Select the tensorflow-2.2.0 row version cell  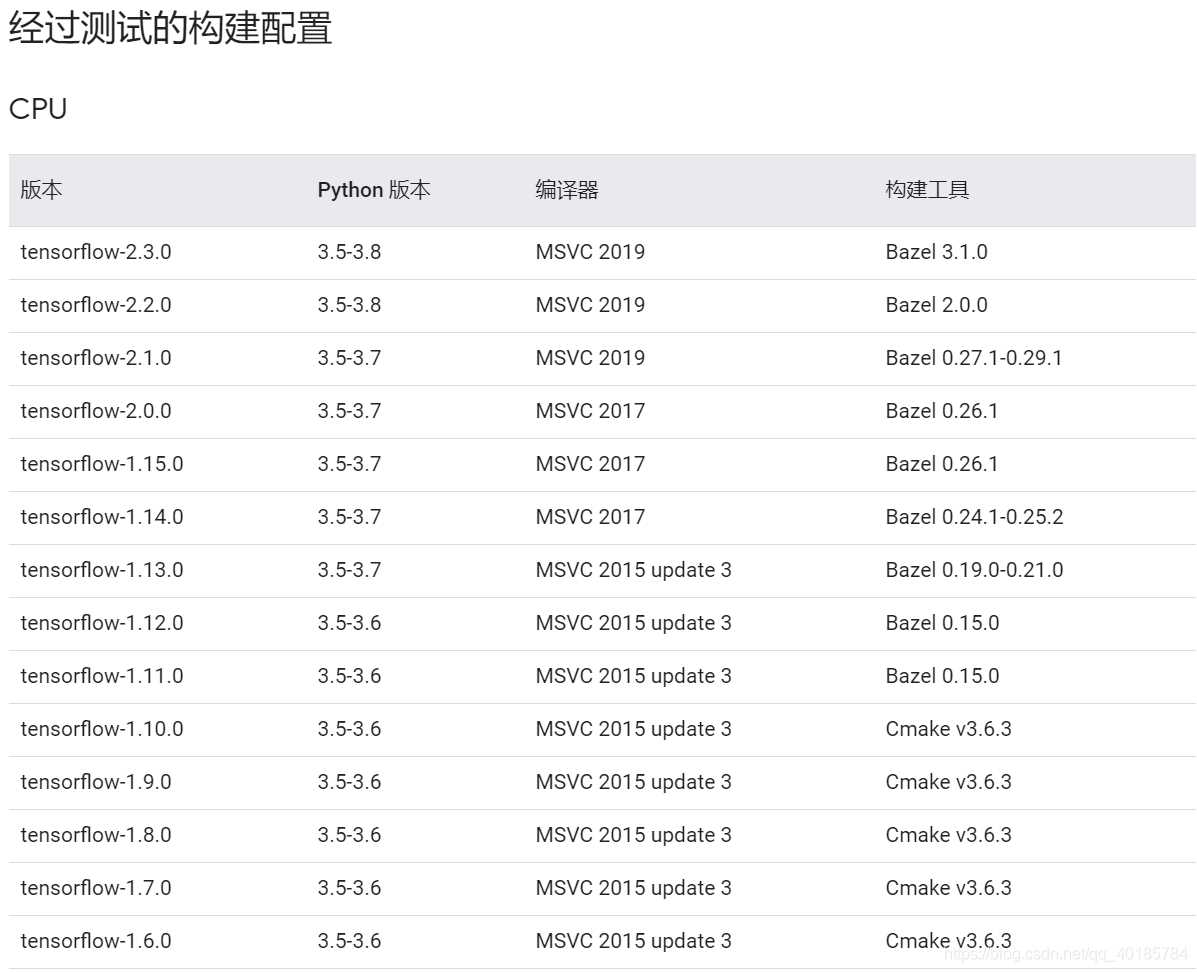(x=96, y=305)
